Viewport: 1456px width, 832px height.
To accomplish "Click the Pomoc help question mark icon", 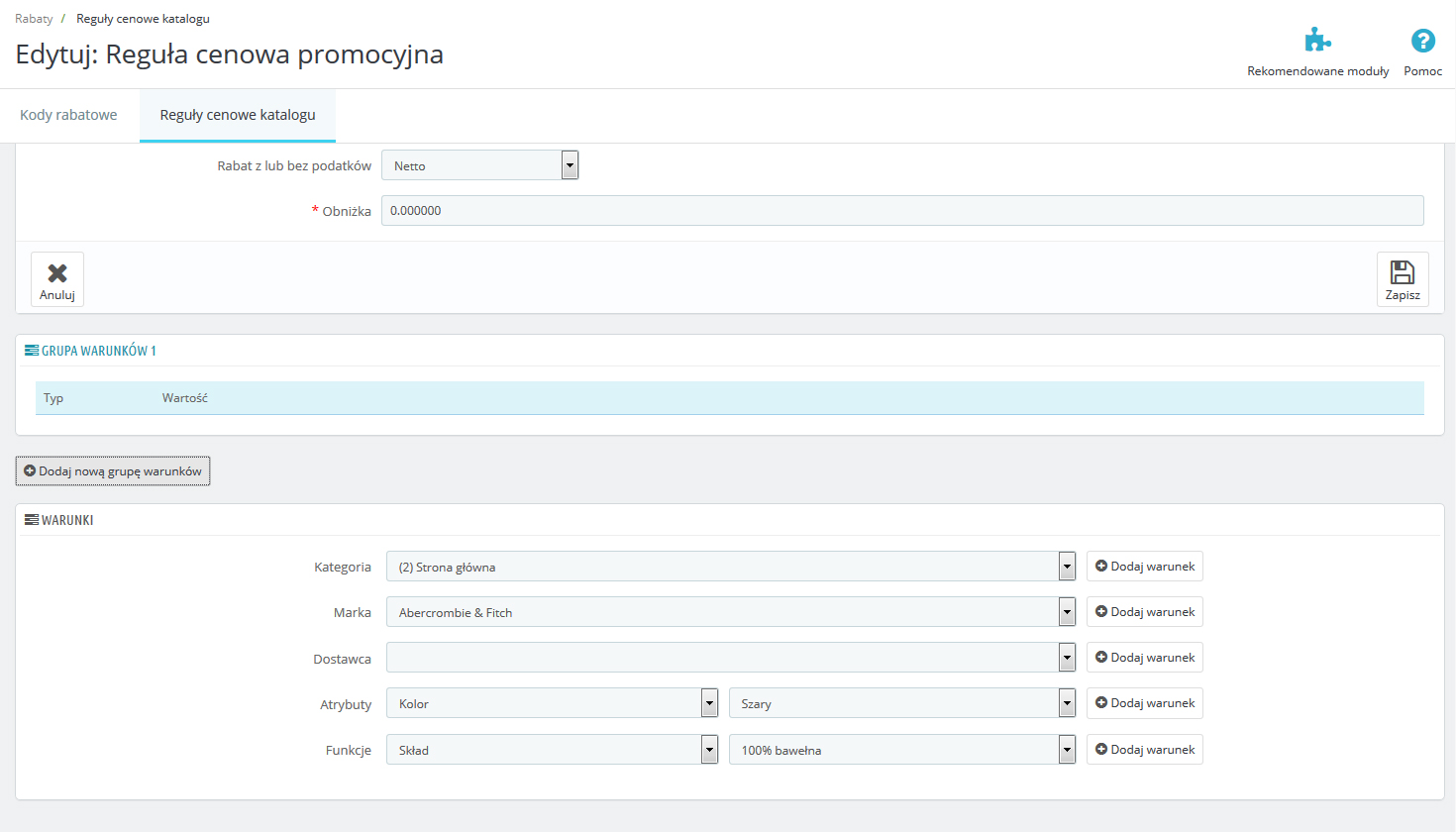I will tap(1422, 41).
